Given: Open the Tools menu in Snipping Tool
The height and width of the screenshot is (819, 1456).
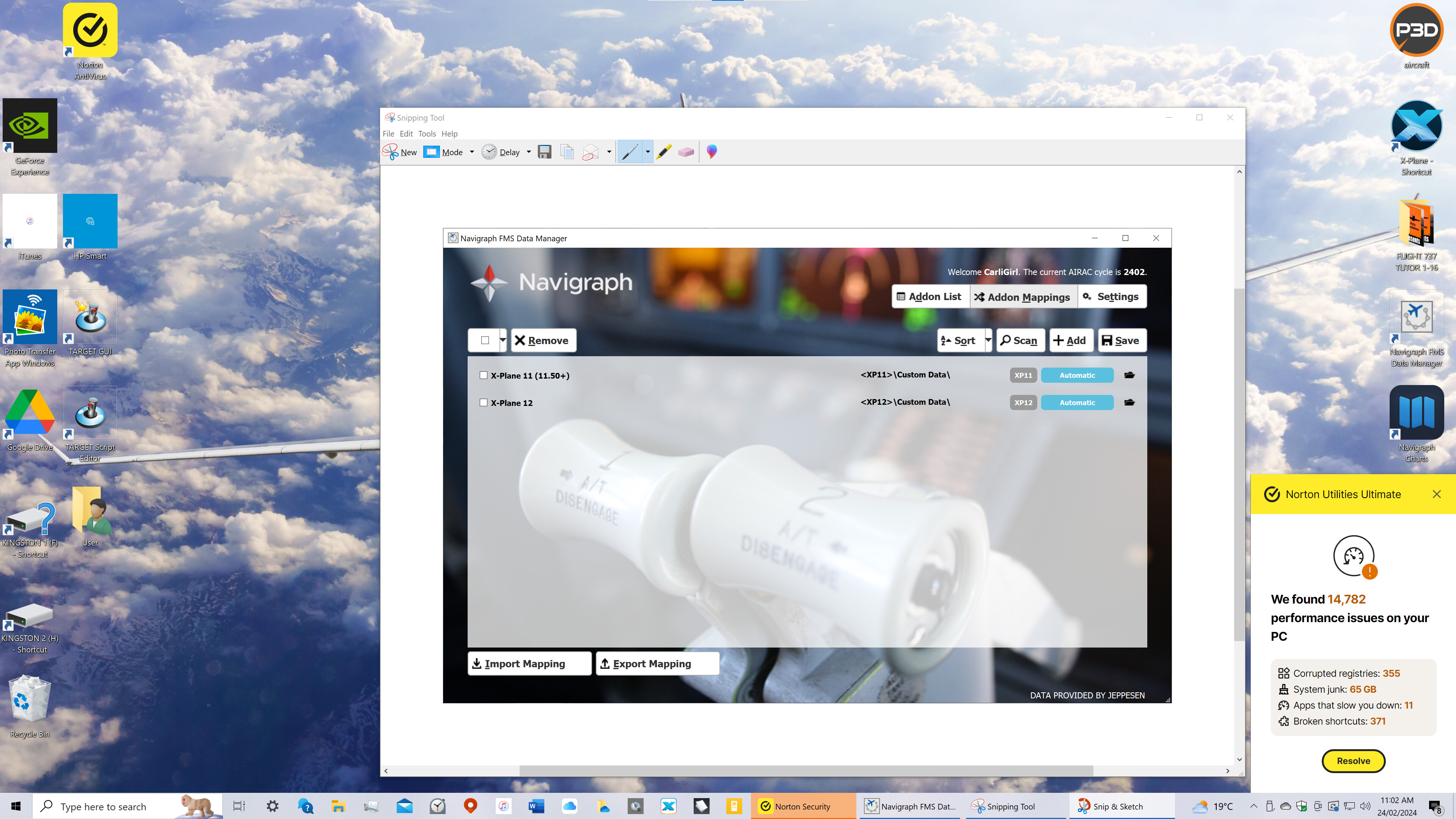Looking at the screenshot, I should coord(427,134).
